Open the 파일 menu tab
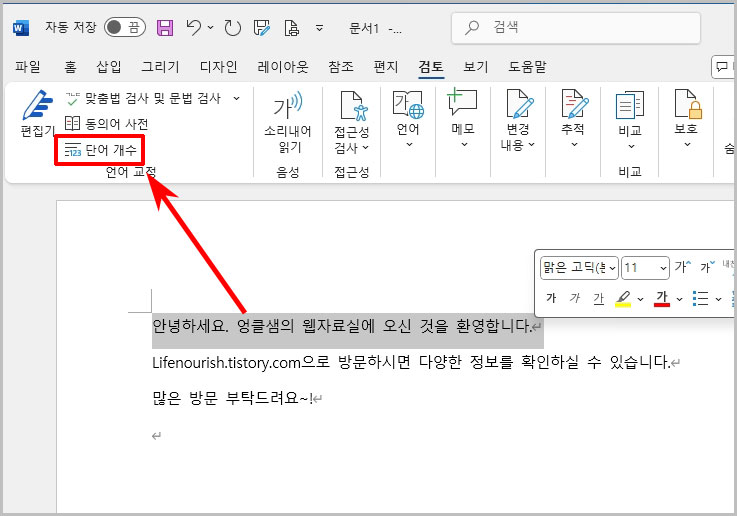 pos(27,67)
